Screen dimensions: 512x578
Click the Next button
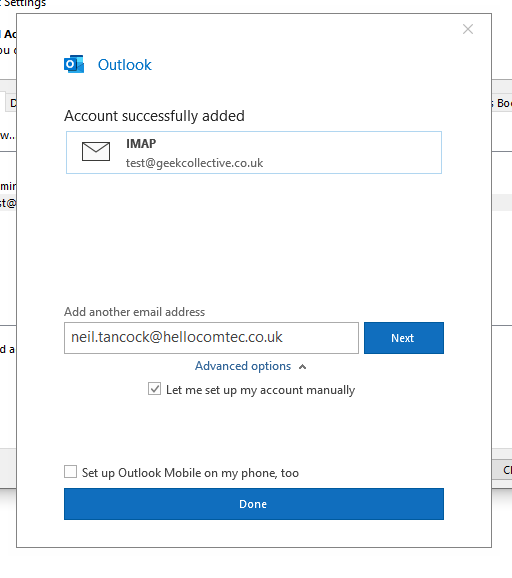(404, 338)
